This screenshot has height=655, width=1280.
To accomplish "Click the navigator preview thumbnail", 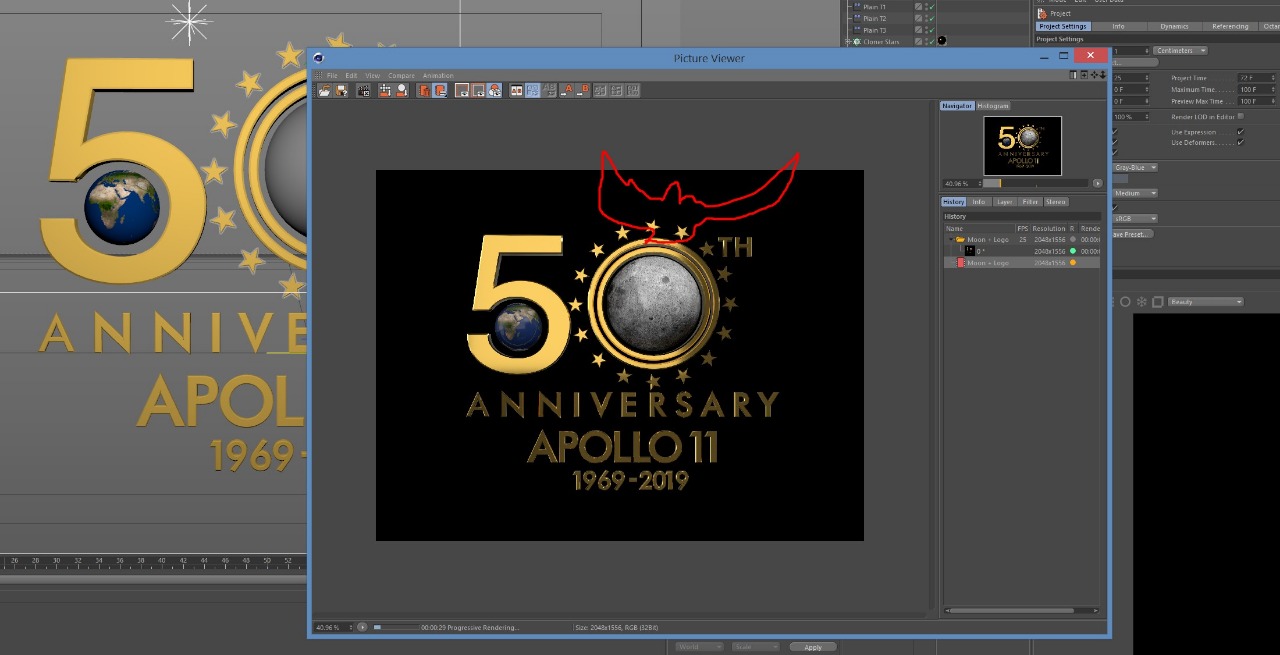I will 1022,145.
